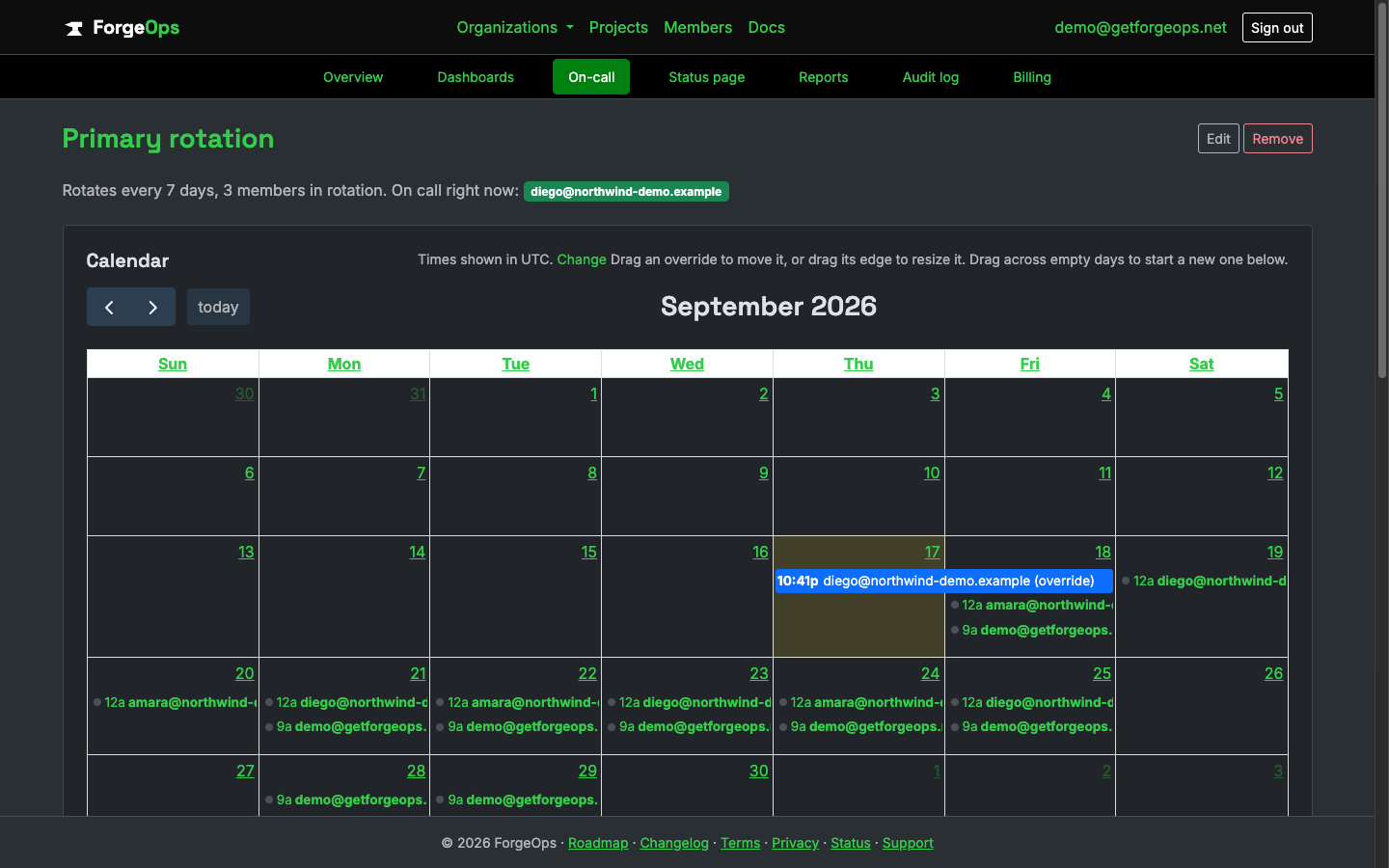This screenshot has height=868, width=1389.
Task: Open the Privacy footer link
Action: (x=795, y=843)
